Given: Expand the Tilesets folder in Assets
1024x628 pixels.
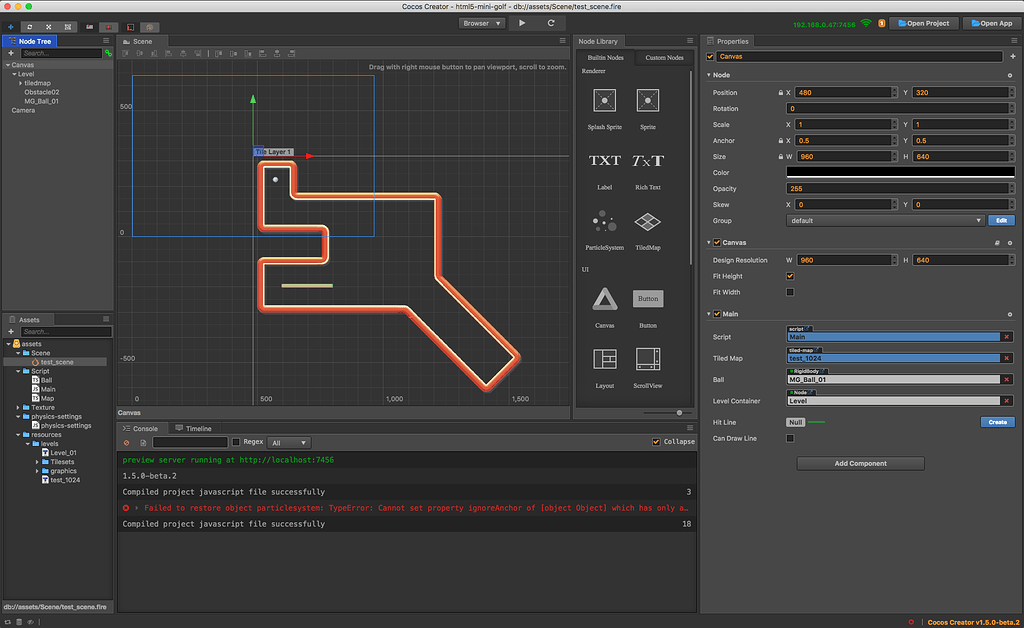Looking at the screenshot, I should pos(37,462).
